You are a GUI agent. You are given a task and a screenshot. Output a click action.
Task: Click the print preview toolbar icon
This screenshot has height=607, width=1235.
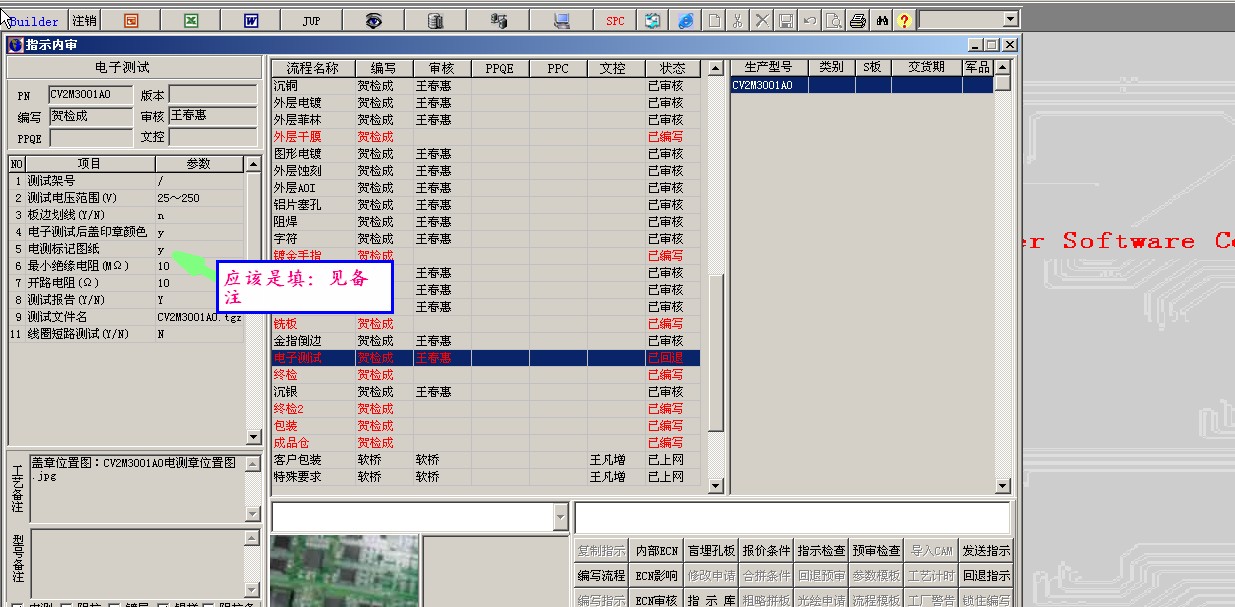coord(834,20)
